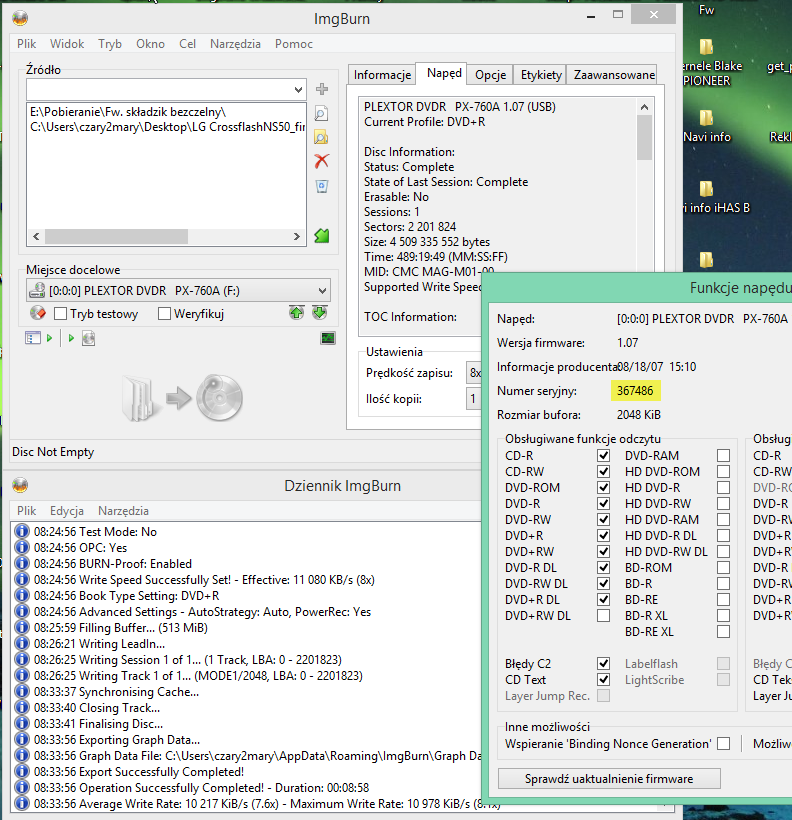The height and width of the screenshot is (820, 792).
Task: Switch to the Informacje tab
Action: coord(382,75)
